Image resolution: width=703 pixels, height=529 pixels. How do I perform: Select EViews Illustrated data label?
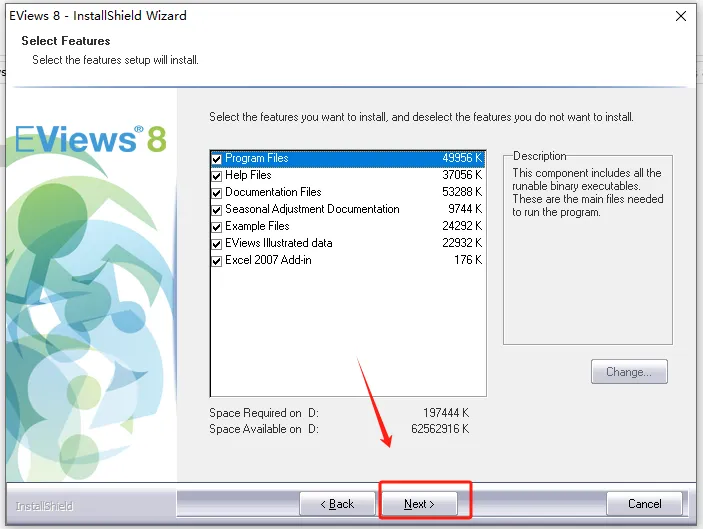[x=278, y=243]
